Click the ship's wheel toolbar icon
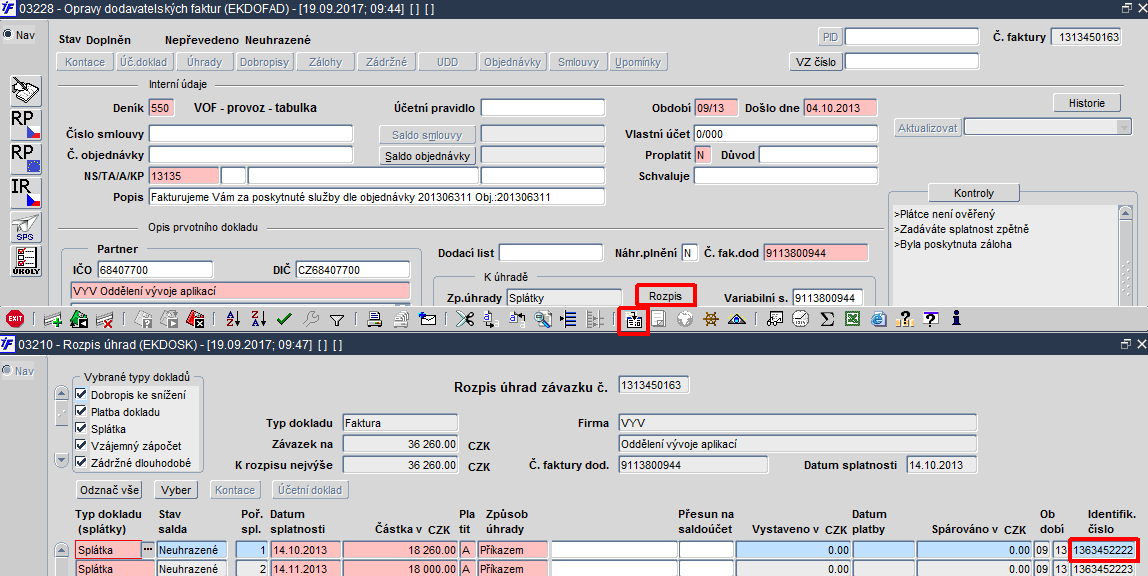This screenshot has height=576, width=1148. 710,319
